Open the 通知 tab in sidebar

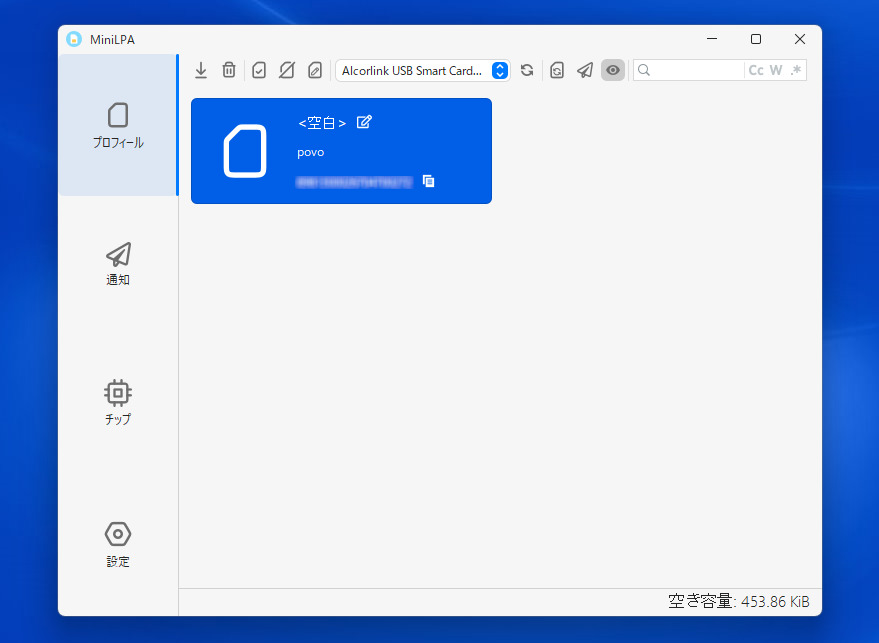tap(118, 264)
